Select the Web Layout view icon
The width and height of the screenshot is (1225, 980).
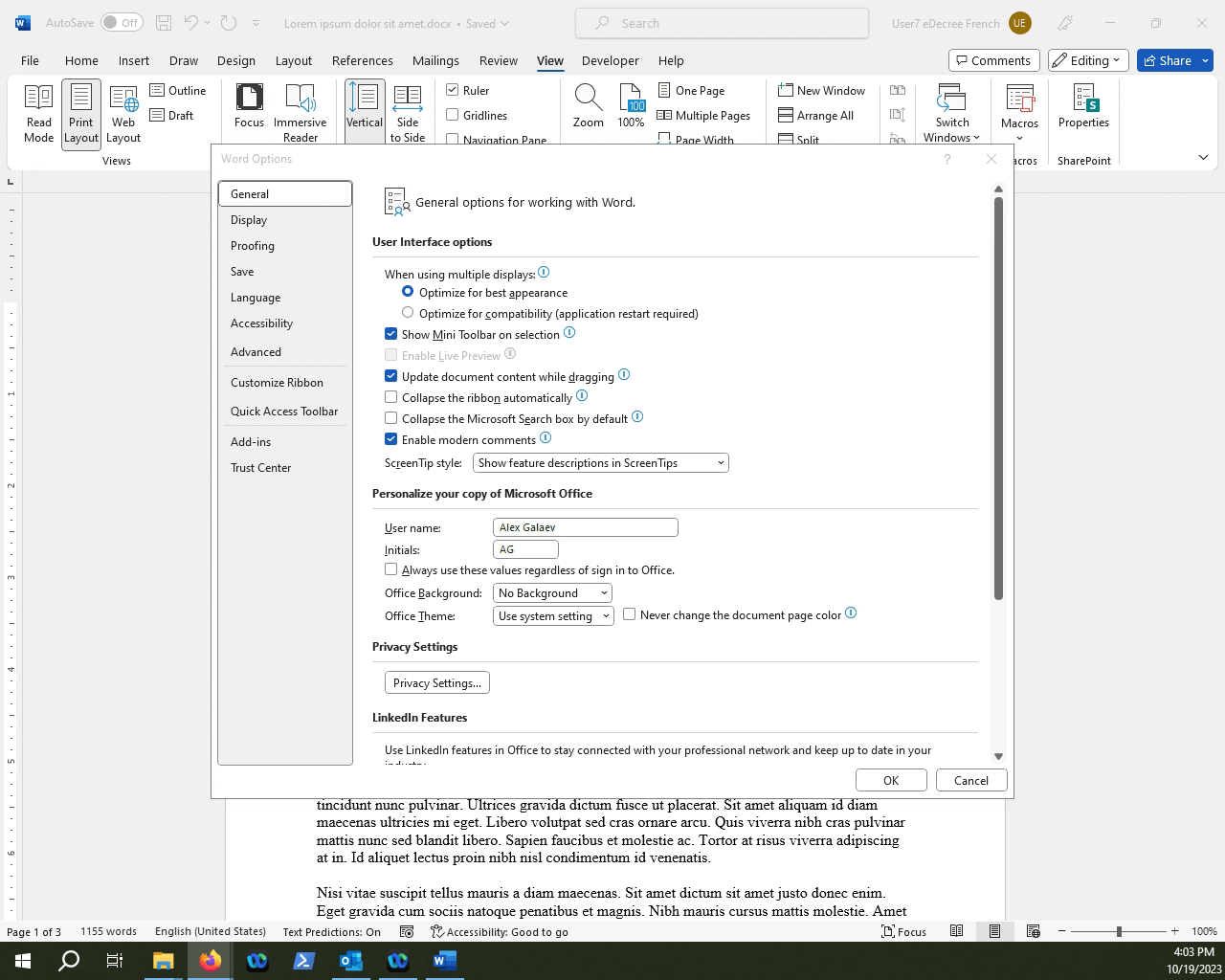(122, 105)
